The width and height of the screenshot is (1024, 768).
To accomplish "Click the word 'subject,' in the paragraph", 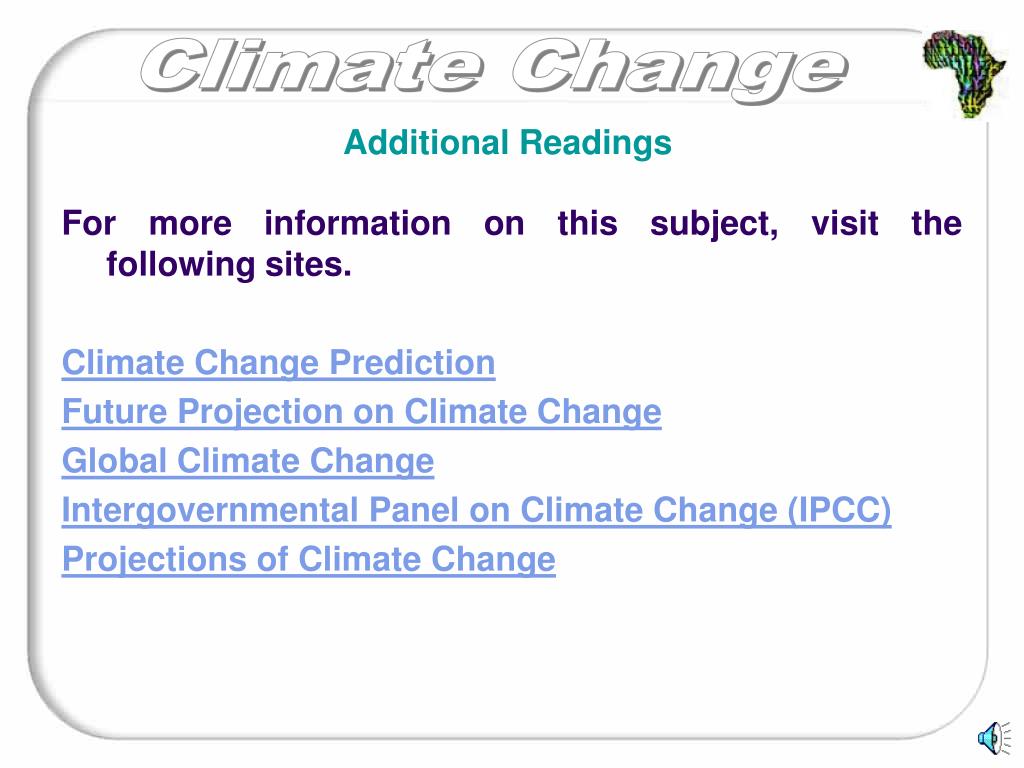I will (x=714, y=225).
